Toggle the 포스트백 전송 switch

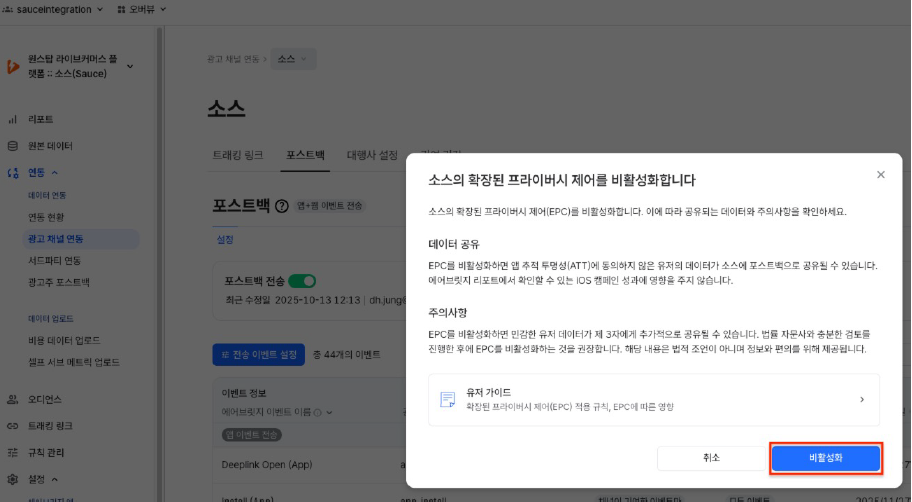tap(302, 282)
